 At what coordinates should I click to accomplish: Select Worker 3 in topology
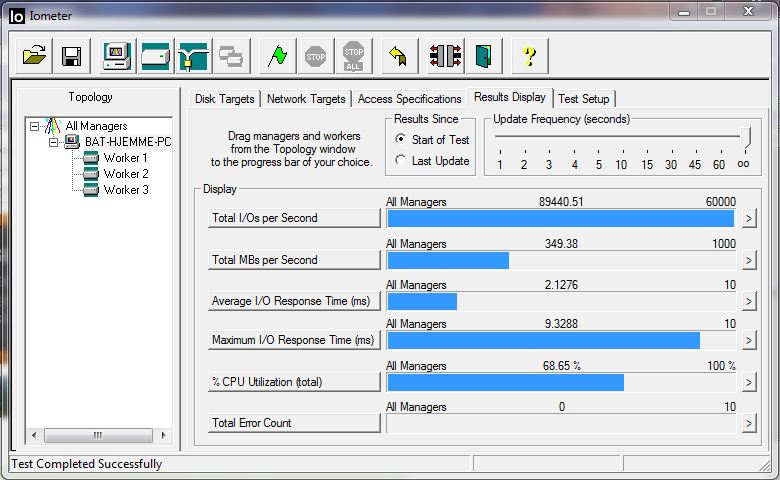coord(126,190)
